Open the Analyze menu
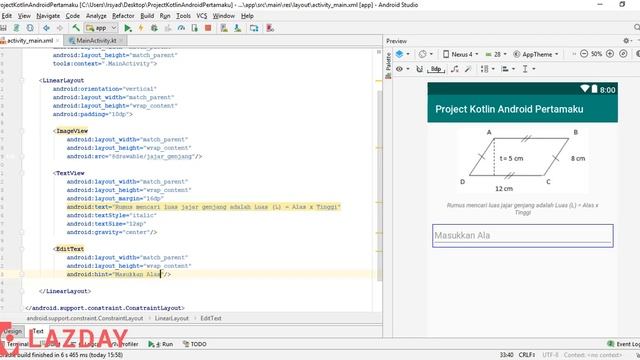 tap(96, 16)
